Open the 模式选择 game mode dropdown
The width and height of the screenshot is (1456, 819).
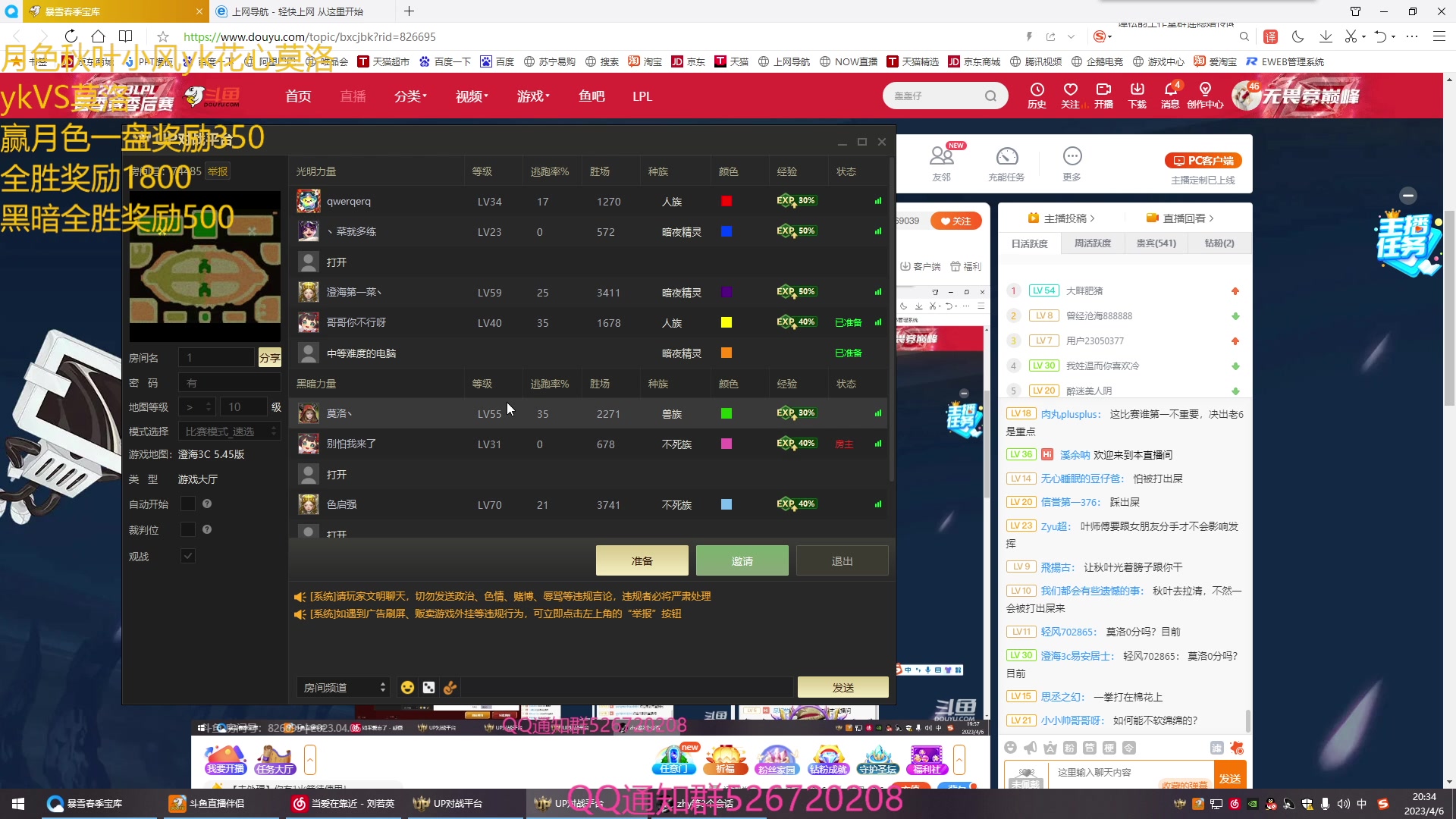(230, 431)
